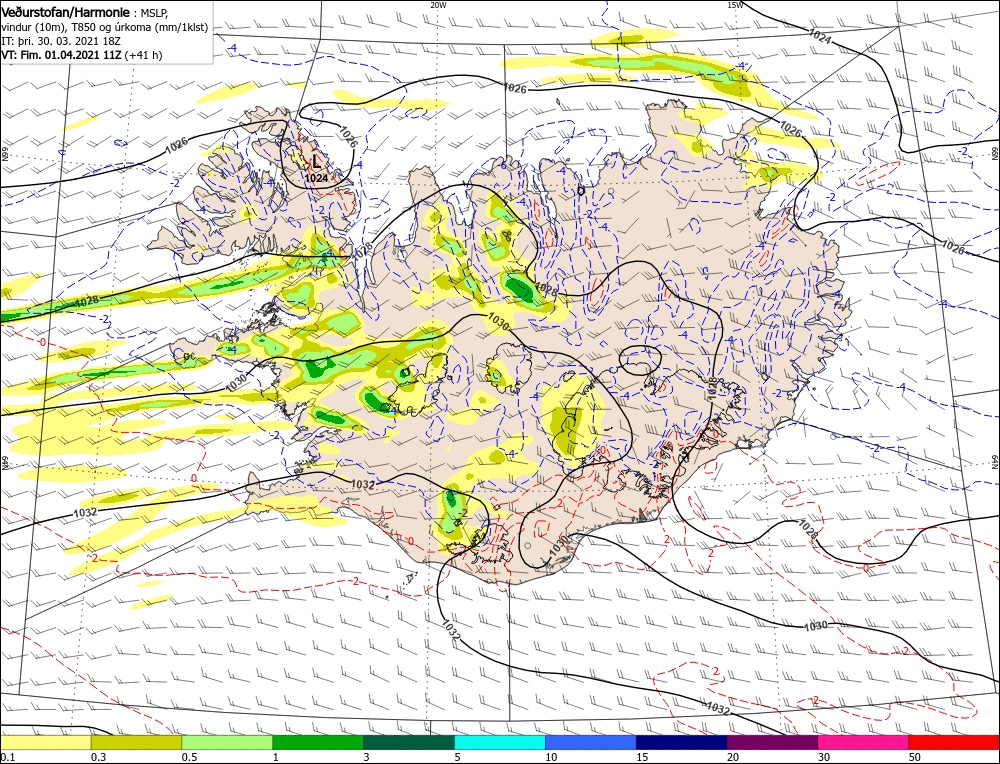Select the pink 30–50 legend swatch
This screenshot has height=764, width=1000.
point(864,742)
